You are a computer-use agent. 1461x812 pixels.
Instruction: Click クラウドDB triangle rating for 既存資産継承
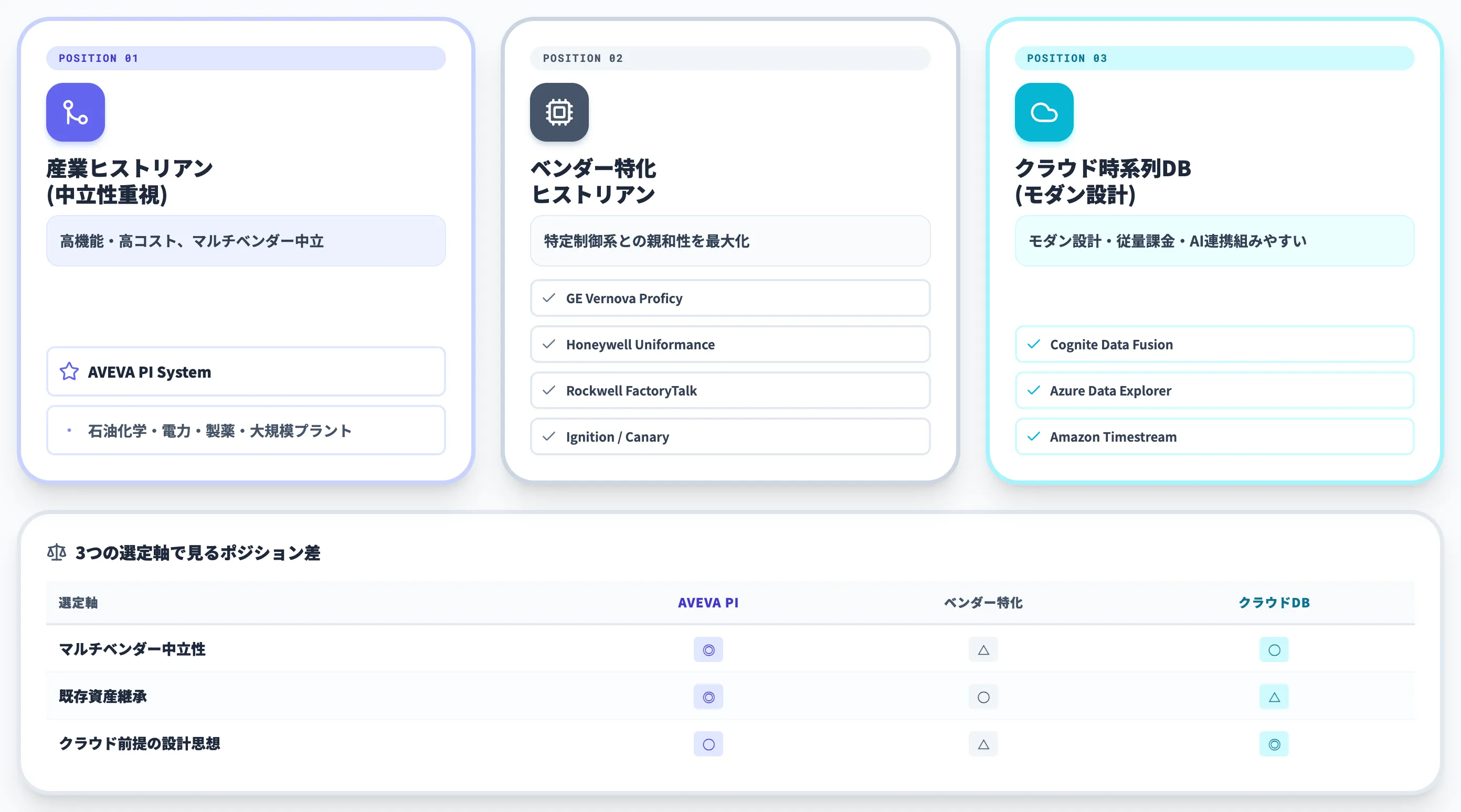(x=1274, y=697)
